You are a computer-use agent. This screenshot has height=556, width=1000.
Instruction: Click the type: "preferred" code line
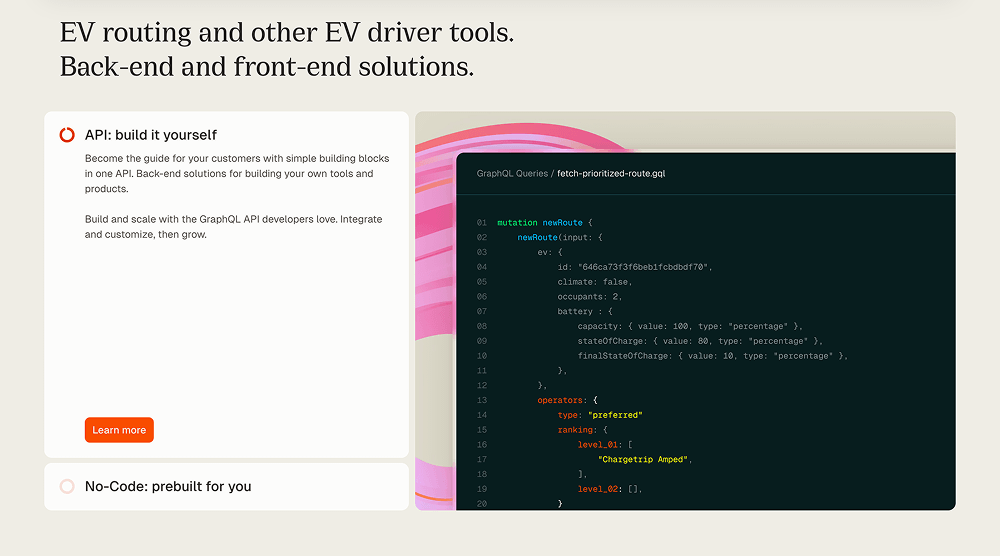tap(599, 415)
